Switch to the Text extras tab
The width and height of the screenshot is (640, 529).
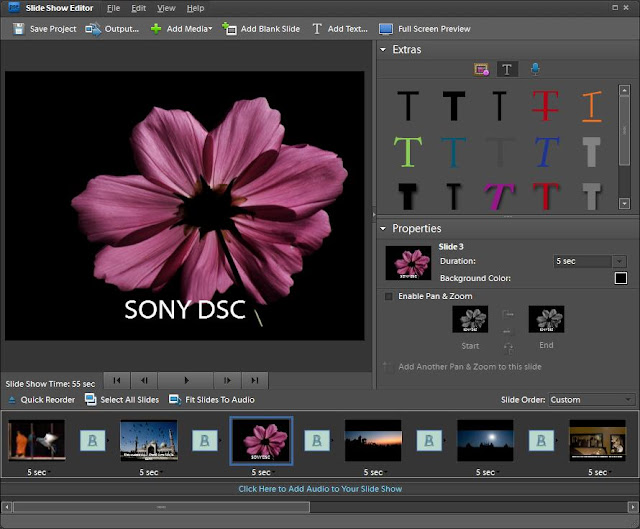point(507,69)
